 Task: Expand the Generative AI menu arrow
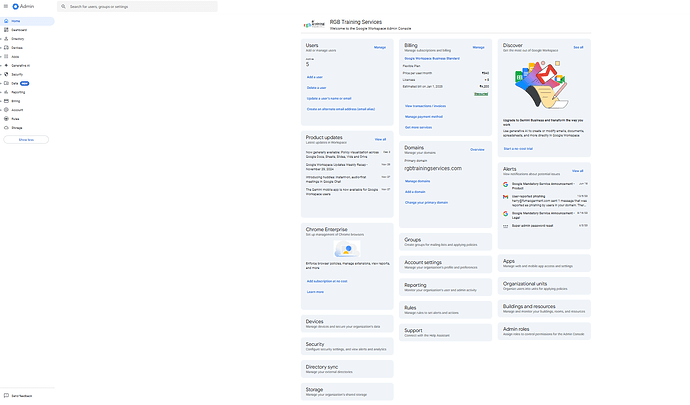(x=1, y=65)
